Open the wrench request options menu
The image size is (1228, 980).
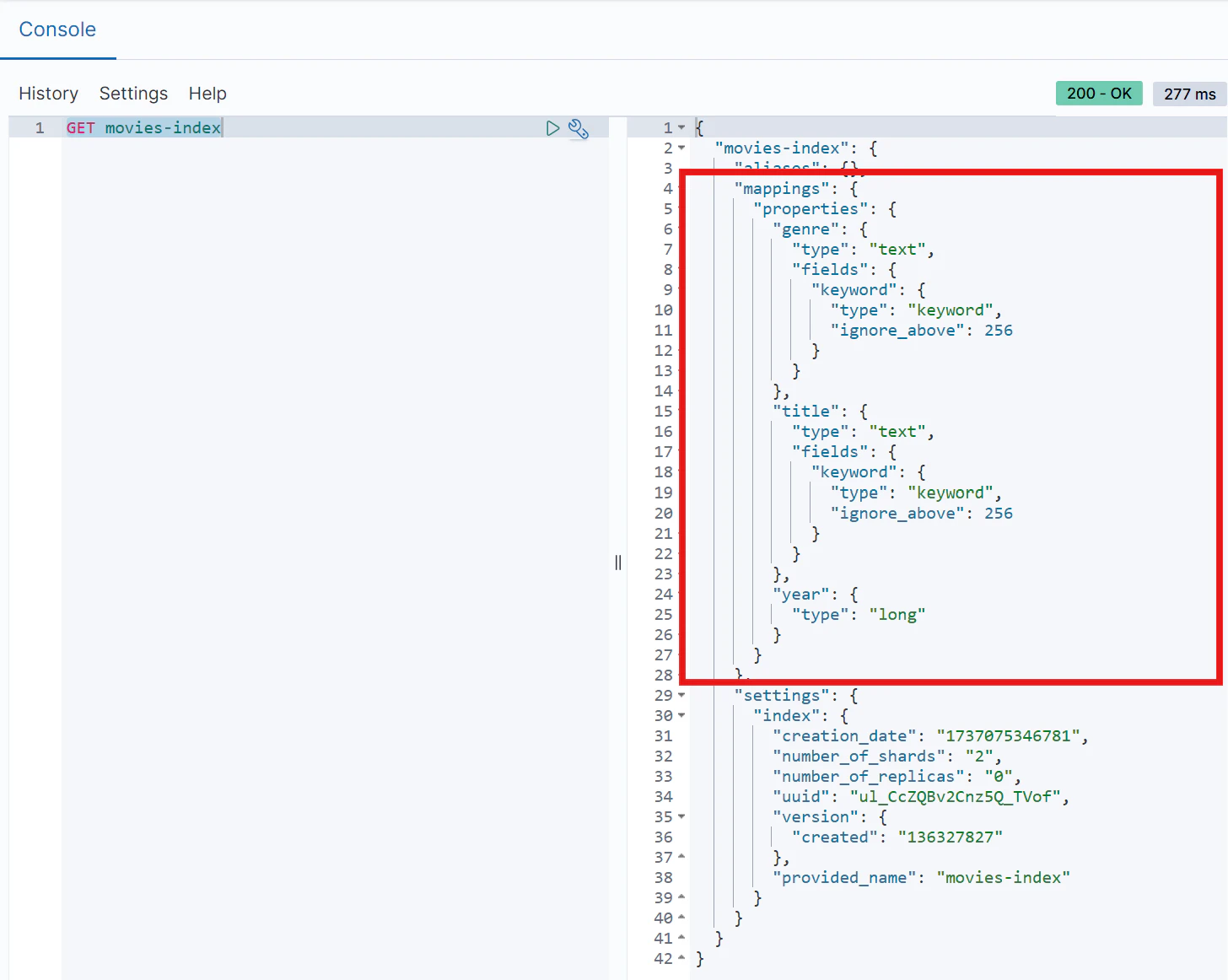[579, 128]
